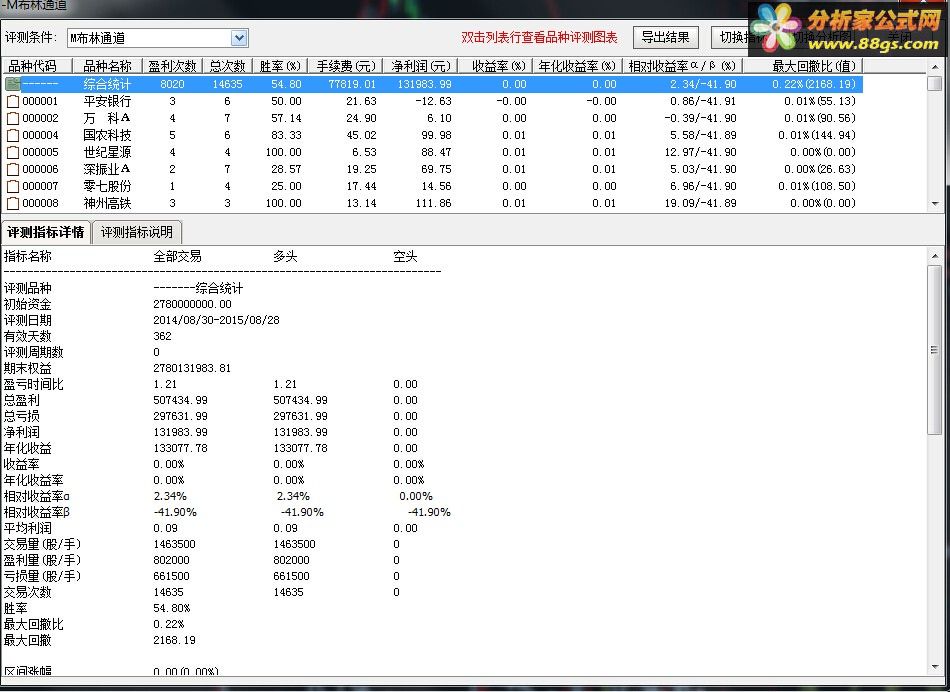
Task: Click the details panel scrollbar thumb
Action: [935, 349]
